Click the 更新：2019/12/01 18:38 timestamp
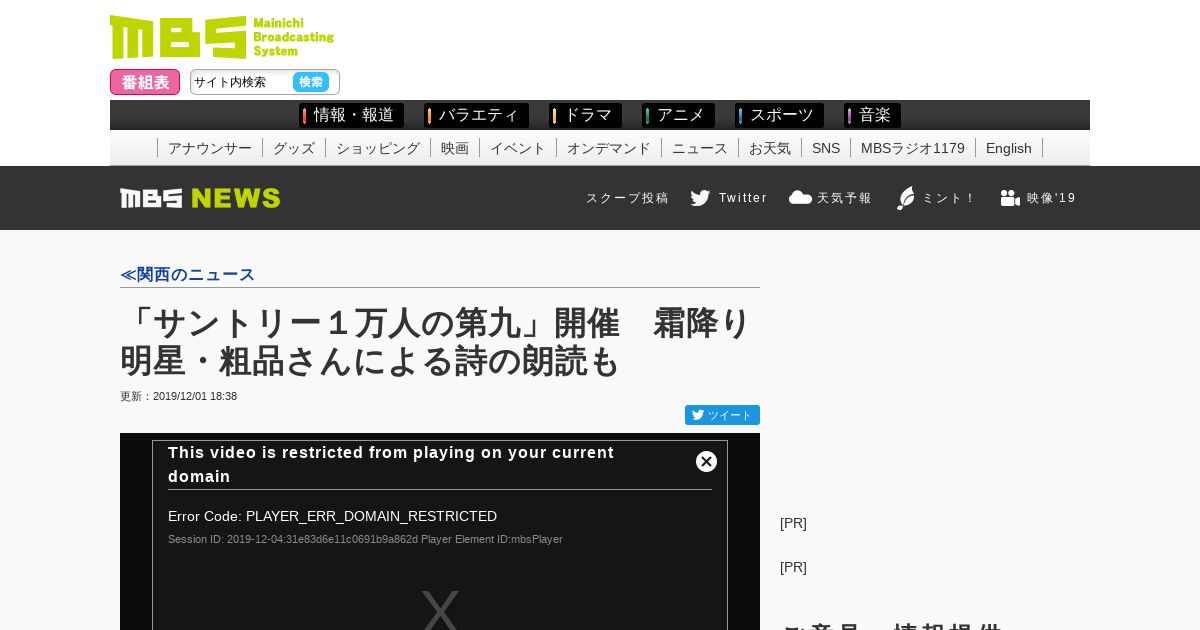Screen dimensions: 1200x630 pyautogui.click(x=179, y=396)
